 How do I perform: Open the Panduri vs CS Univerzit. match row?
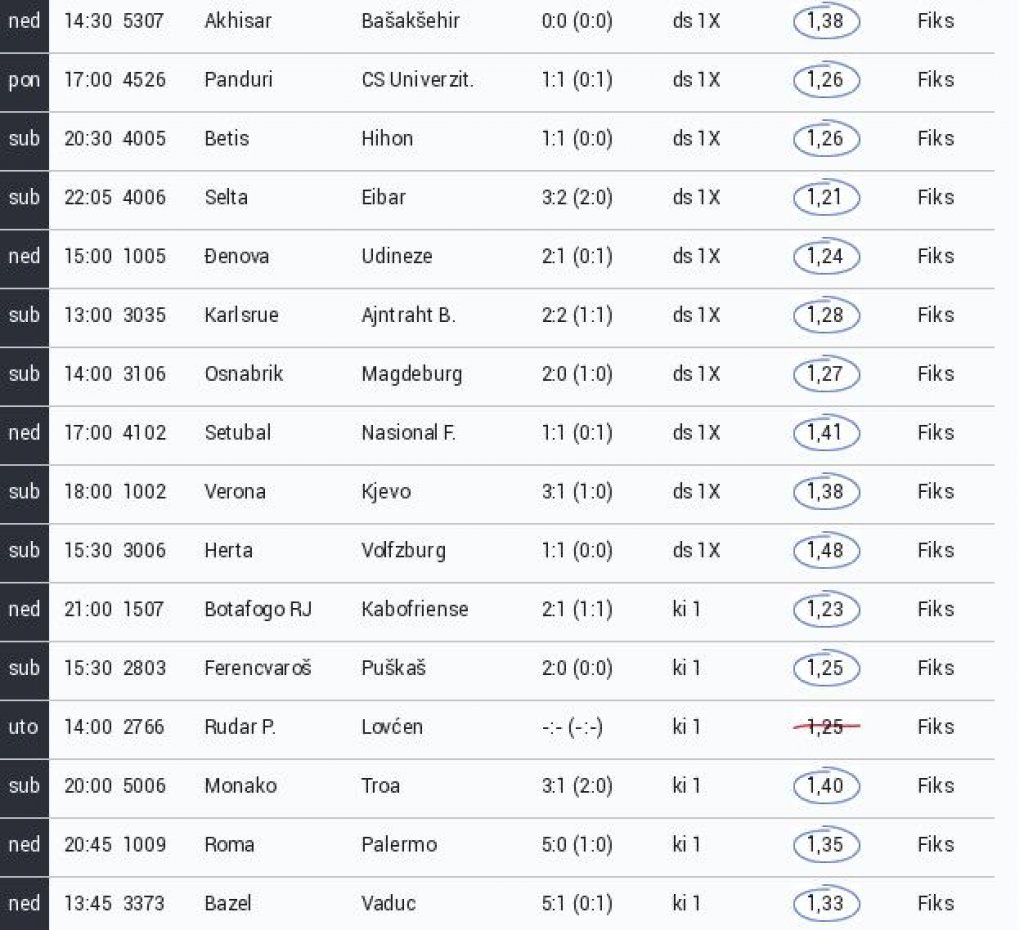[497, 80]
